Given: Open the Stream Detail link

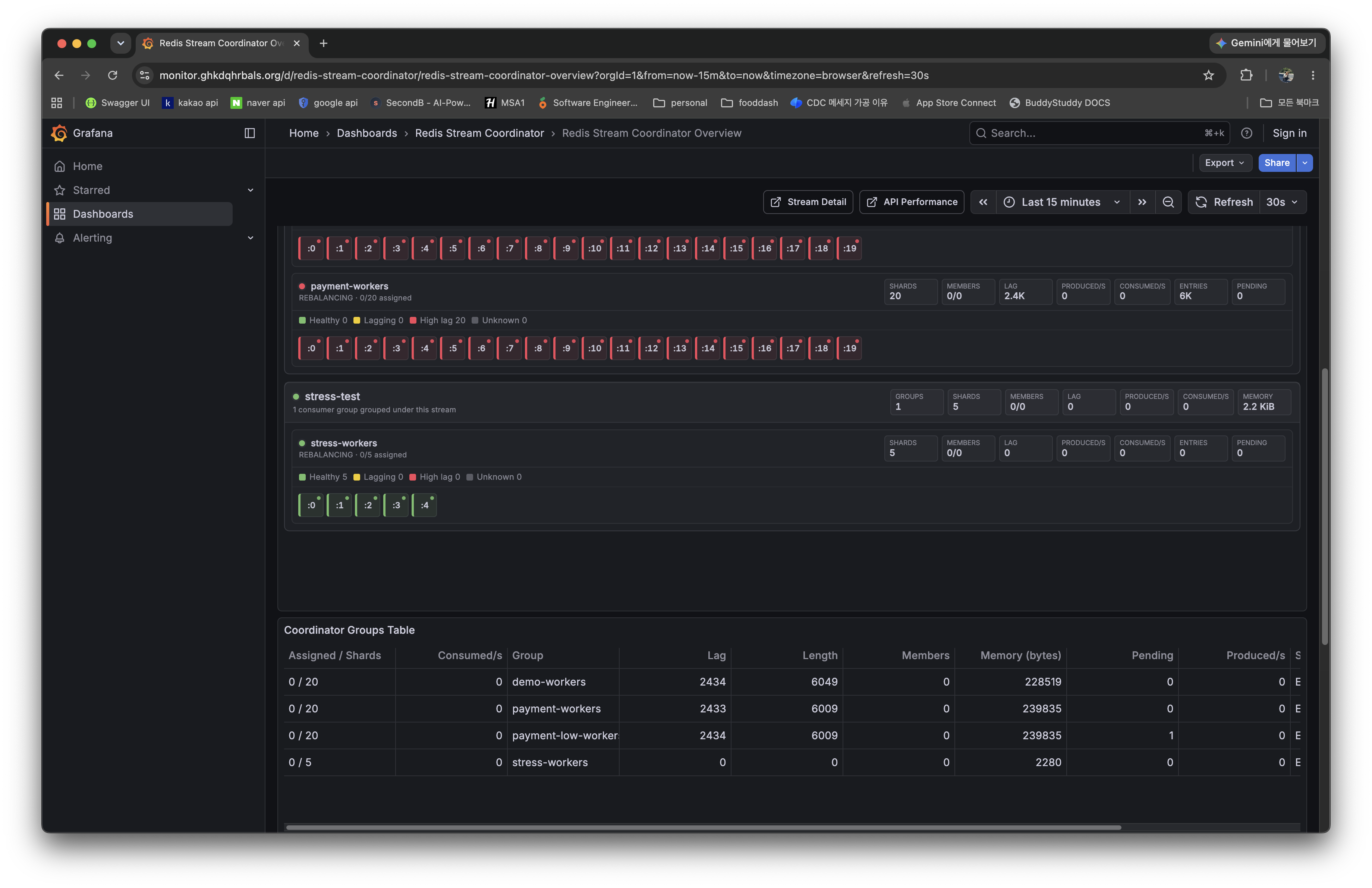Looking at the screenshot, I should point(808,202).
